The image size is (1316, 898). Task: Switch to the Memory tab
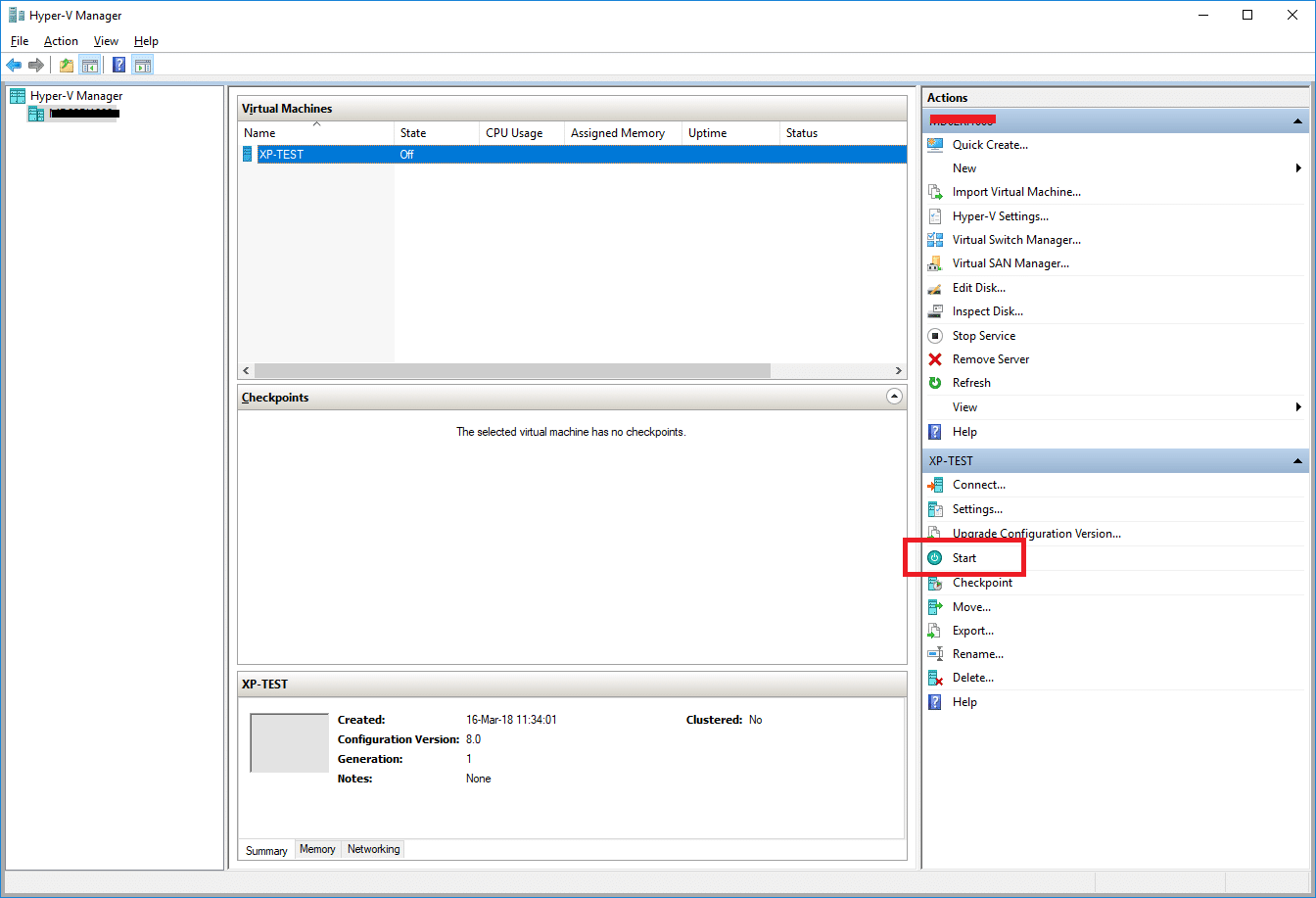click(317, 849)
